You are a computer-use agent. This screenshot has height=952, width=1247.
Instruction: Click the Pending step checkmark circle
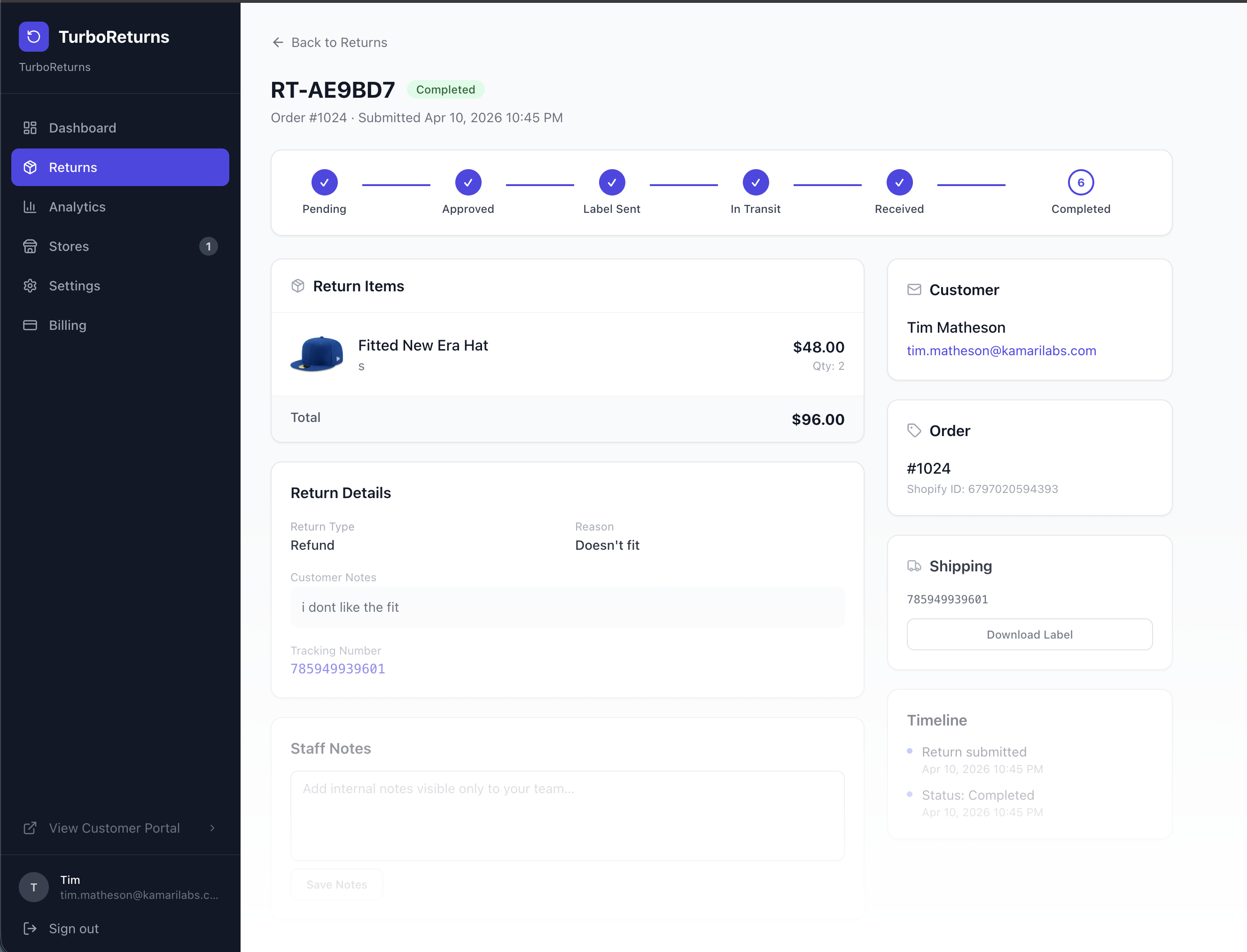click(x=324, y=182)
